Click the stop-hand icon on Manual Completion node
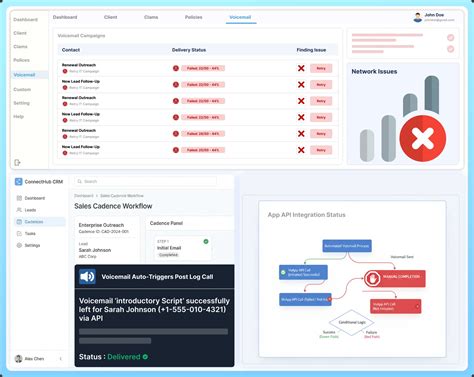Image resolution: width=474 pixels, height=377 pixels. 372,278
